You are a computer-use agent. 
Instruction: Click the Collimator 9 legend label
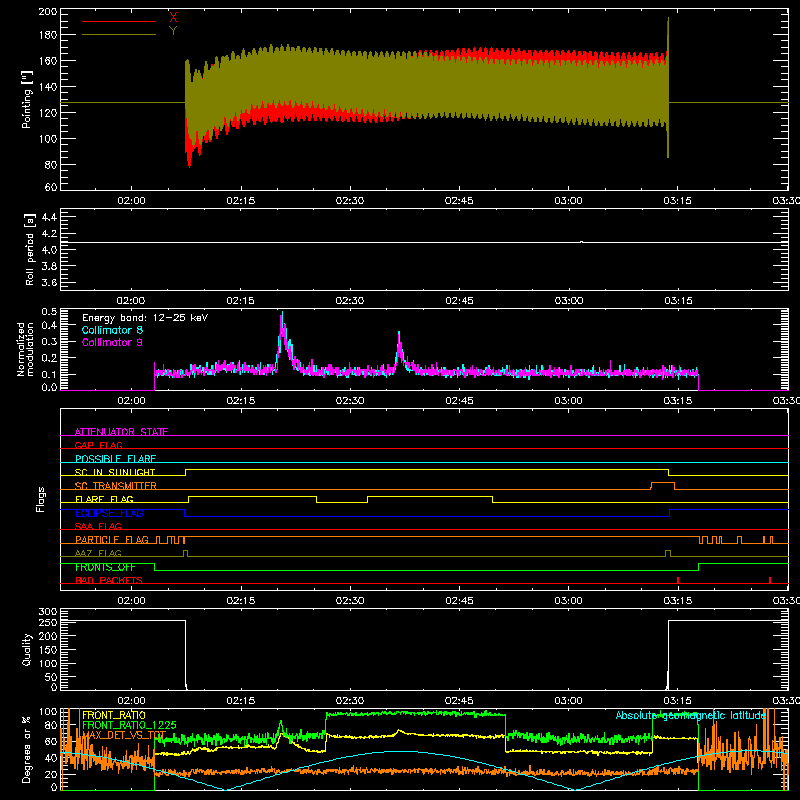point(112,342)
